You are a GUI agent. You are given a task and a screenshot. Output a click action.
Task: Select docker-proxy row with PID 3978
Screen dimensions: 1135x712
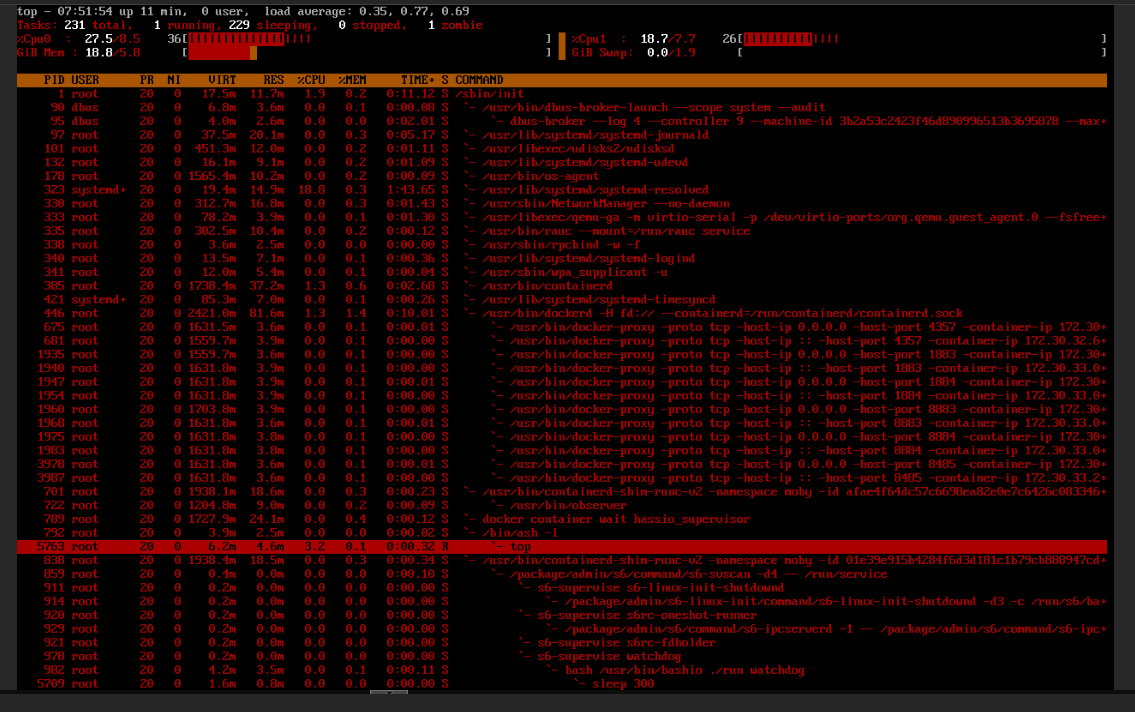(x=562, y=465)
